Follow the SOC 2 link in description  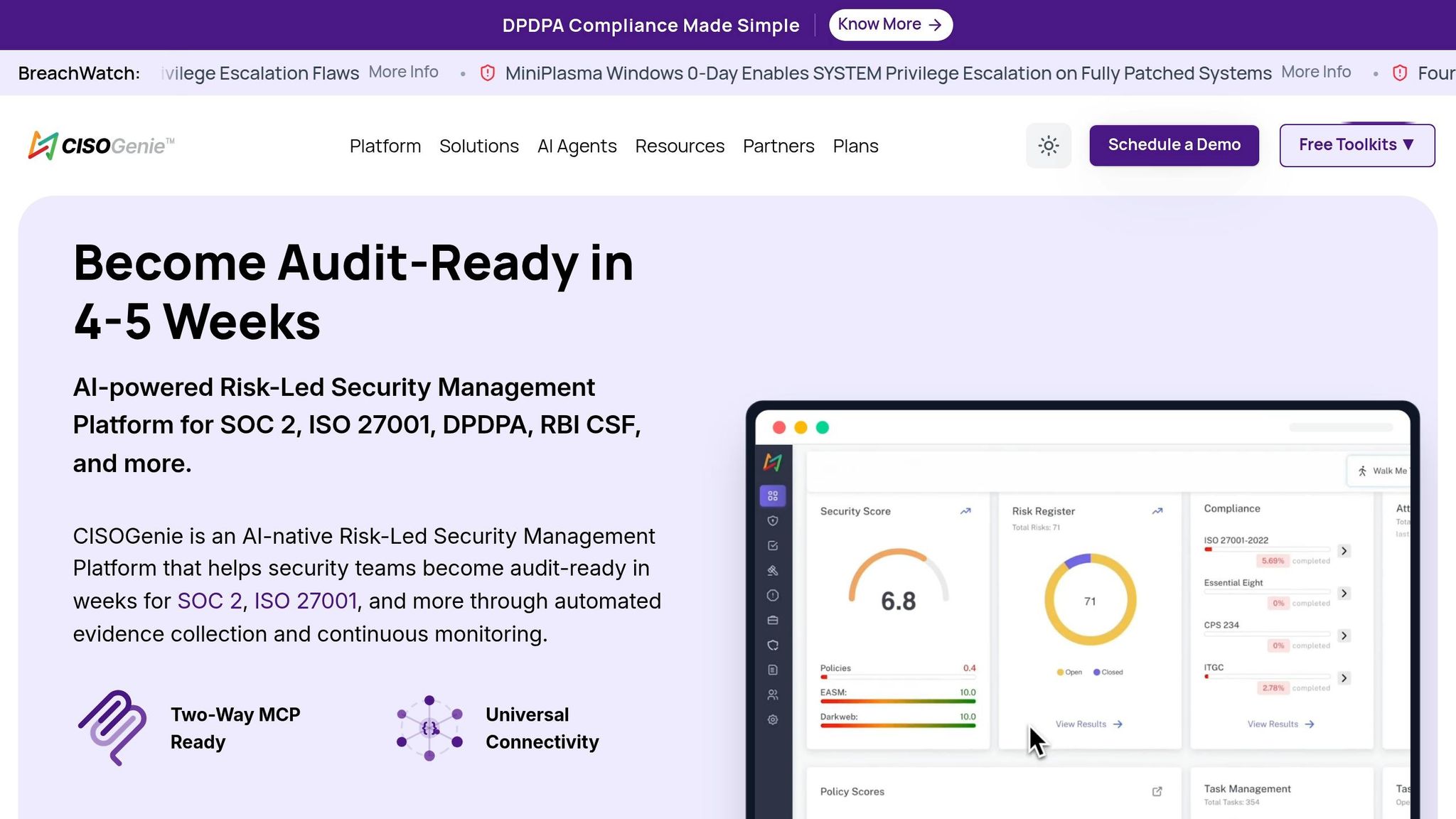210,601
